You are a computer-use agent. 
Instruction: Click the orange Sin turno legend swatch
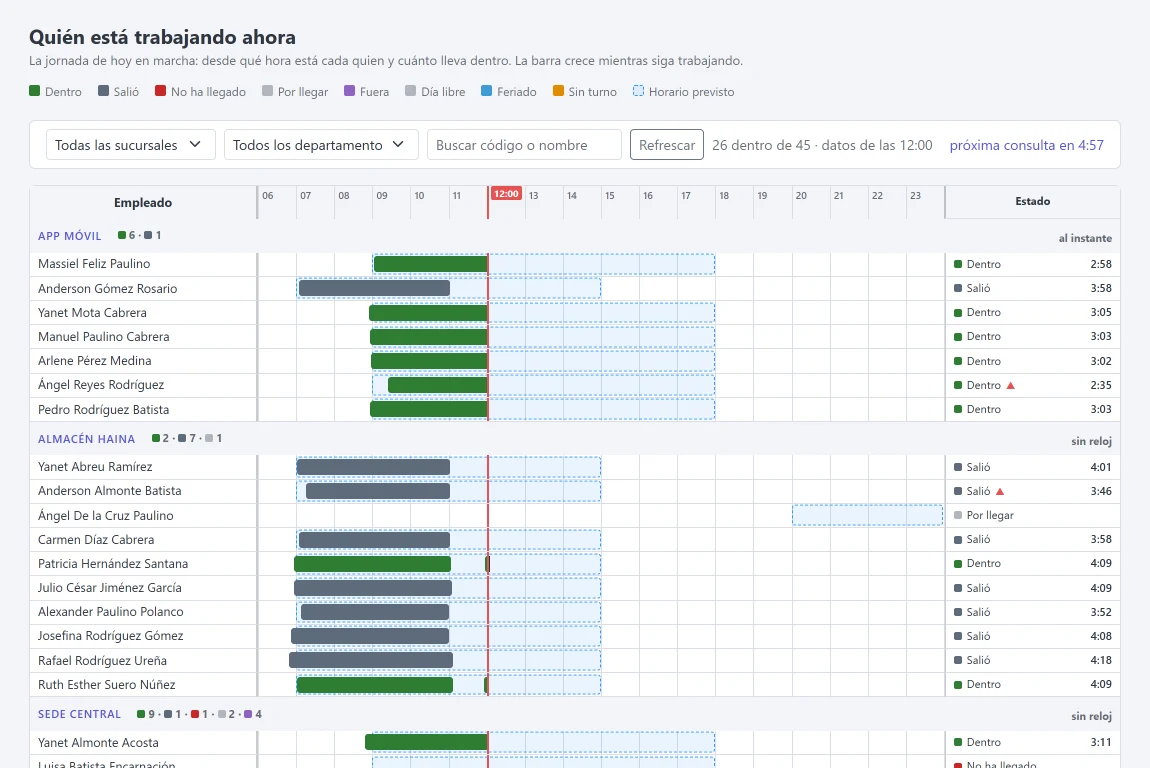[x=558, y=91]
